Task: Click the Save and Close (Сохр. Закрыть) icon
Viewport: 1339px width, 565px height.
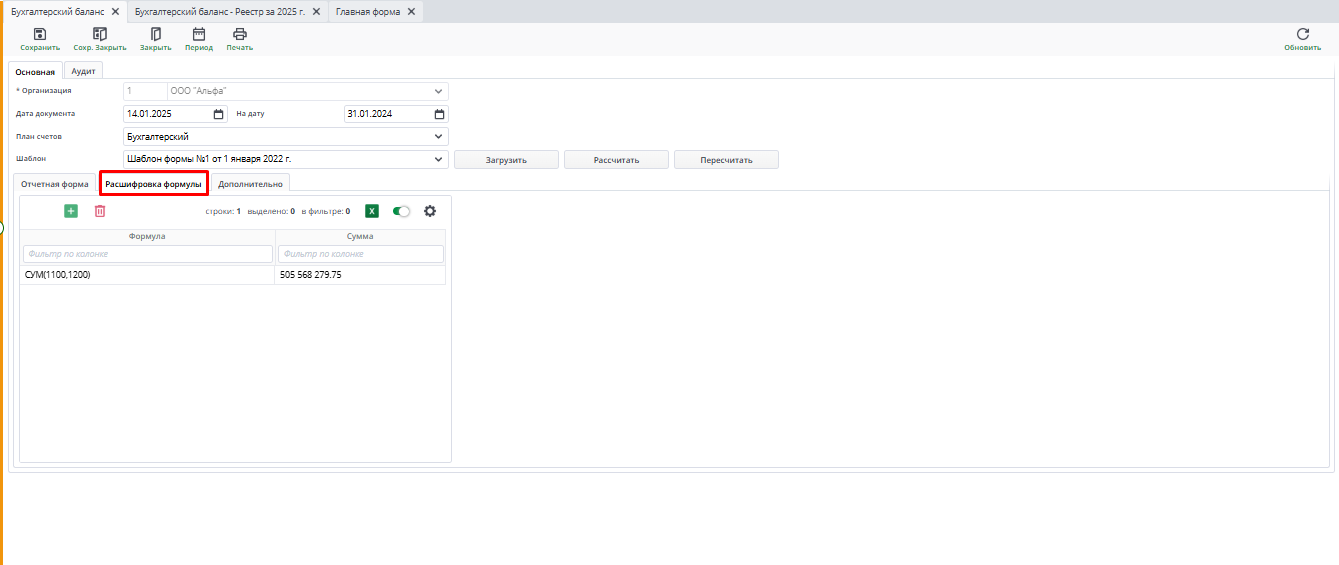Action: pos(100,35)
